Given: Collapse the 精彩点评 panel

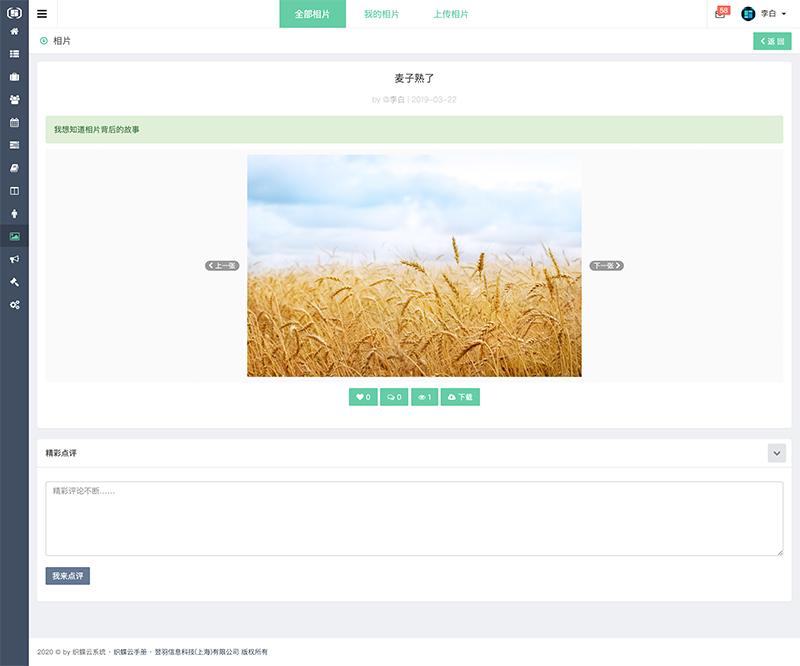Looking at the screenshot, I should pos(777,453).
